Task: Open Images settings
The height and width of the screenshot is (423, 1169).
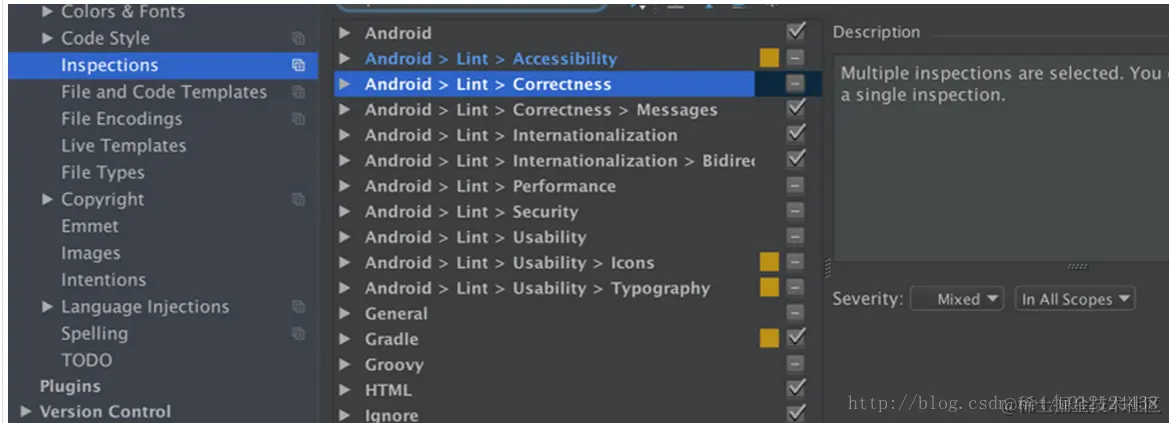Action: coord(90,253)
